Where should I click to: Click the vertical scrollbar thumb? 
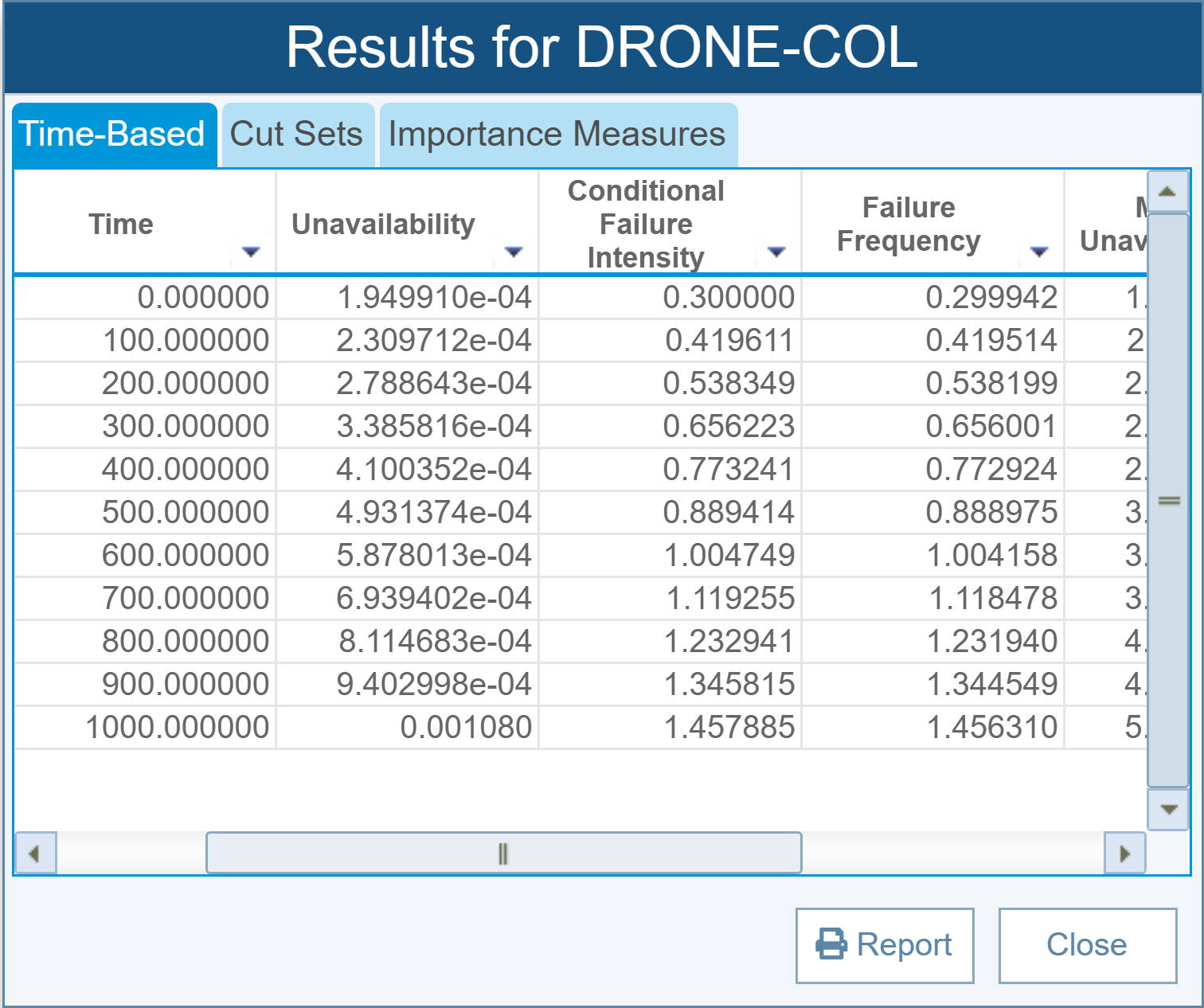[x=1167, y=500]
